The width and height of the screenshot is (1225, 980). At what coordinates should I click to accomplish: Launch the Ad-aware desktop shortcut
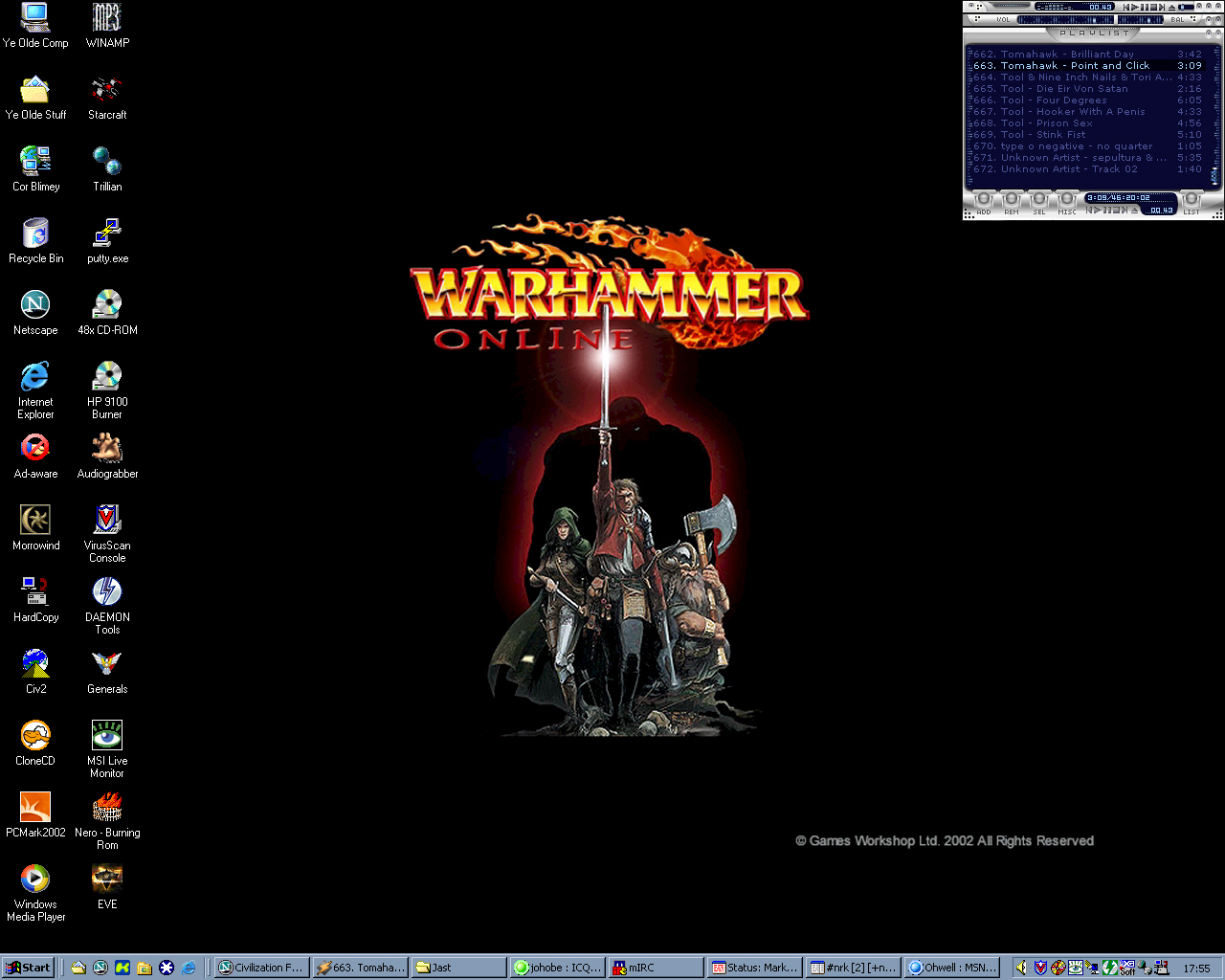point(35,457)
